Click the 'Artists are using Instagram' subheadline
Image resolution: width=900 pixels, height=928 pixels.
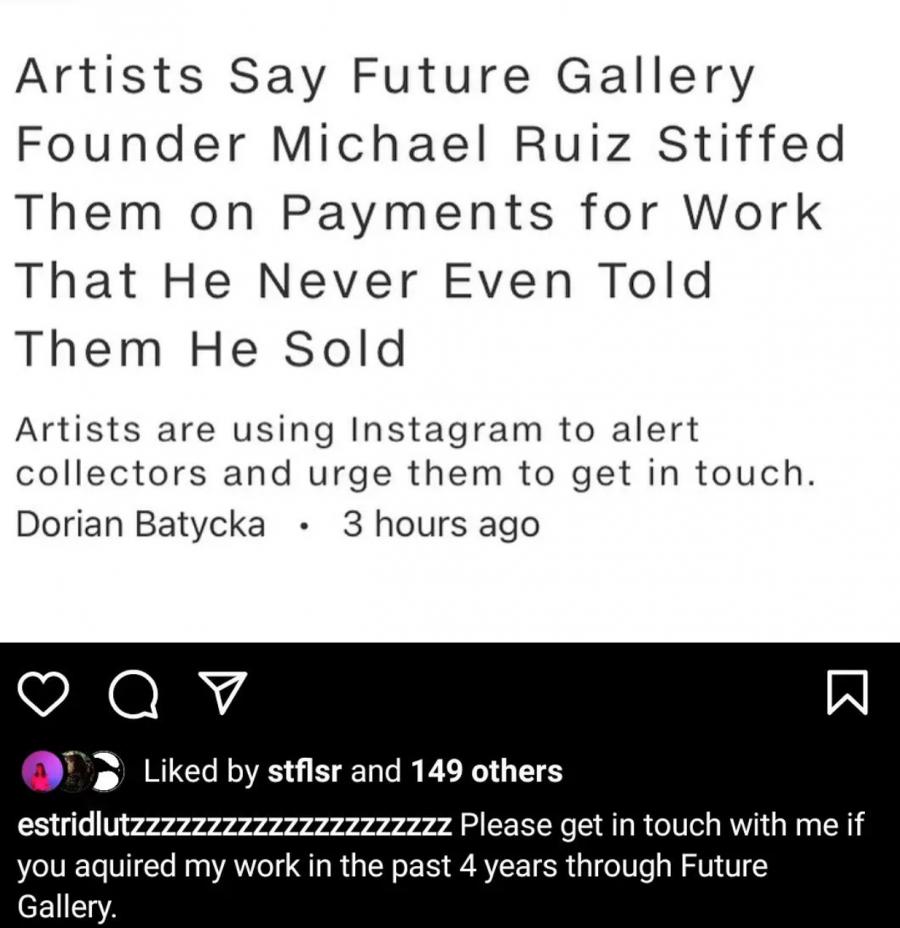tap(357, 431)
